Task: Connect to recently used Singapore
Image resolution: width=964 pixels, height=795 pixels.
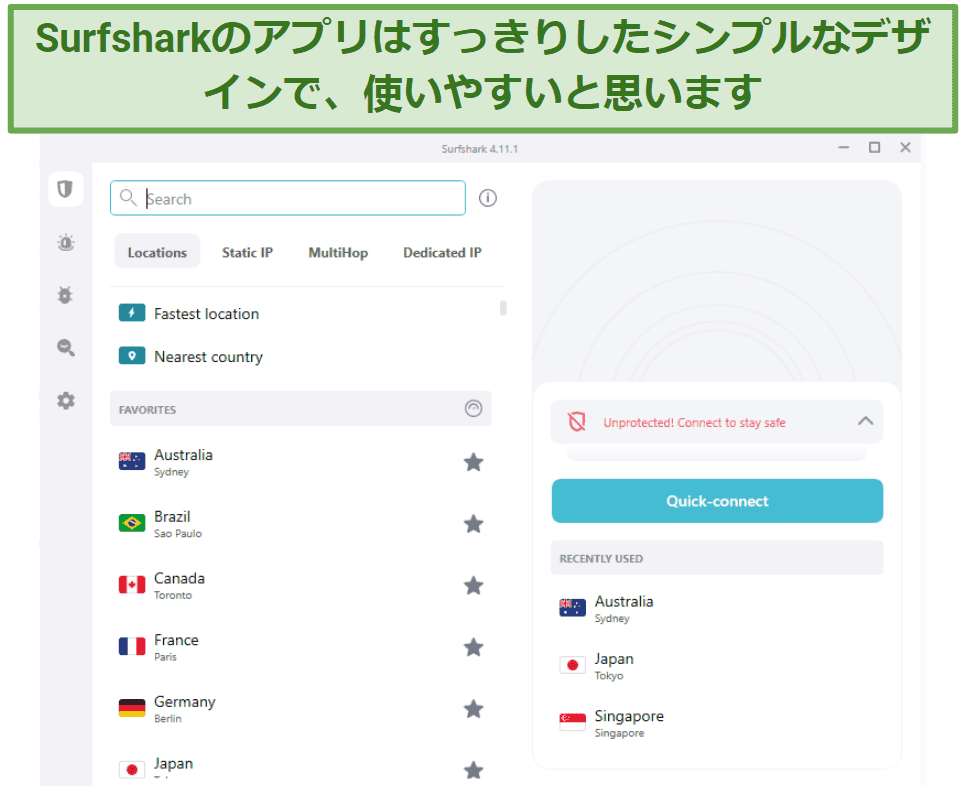Action: point(717,723)
